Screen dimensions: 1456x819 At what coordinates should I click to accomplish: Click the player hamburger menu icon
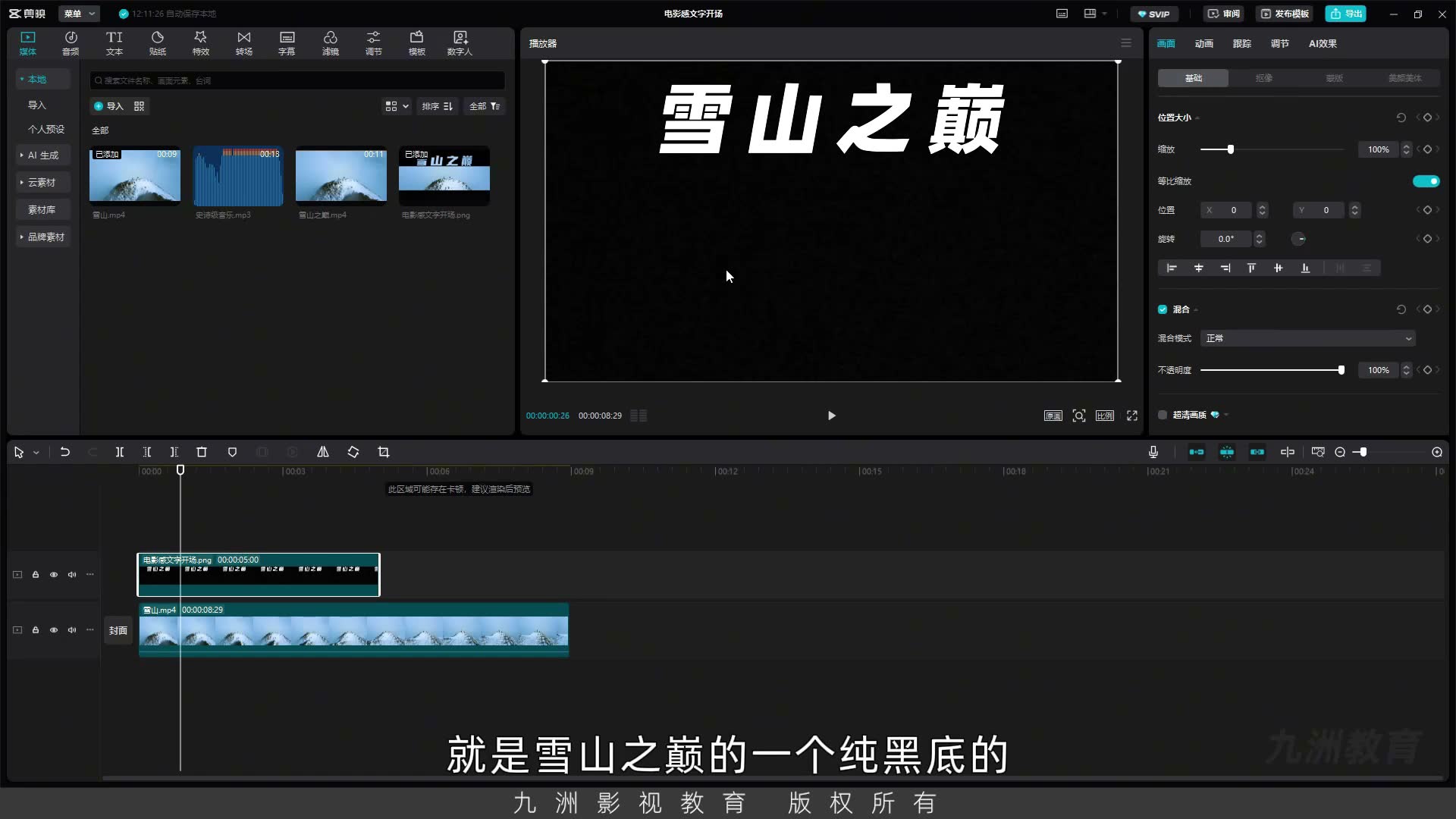pyautogui.click(x=1126, y=43)
